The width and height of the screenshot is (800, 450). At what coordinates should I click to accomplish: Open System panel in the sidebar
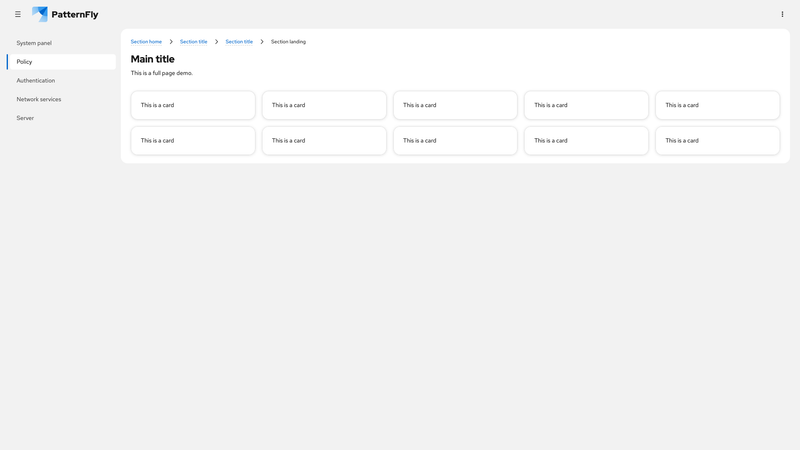[34, 43]
